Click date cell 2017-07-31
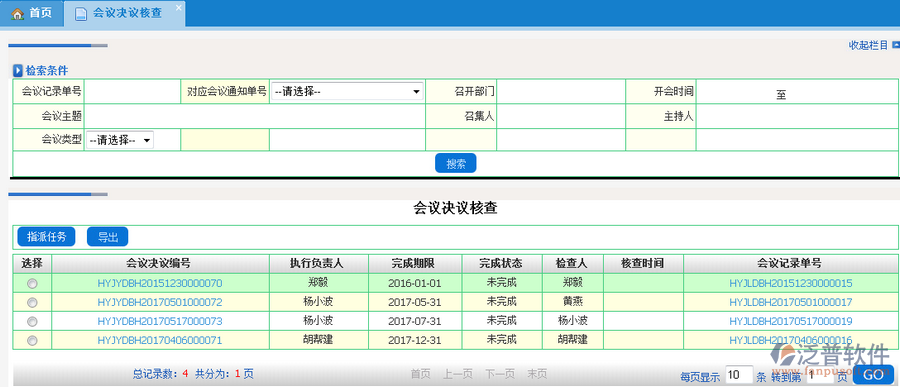900x387 pixels. coord(414,321)
